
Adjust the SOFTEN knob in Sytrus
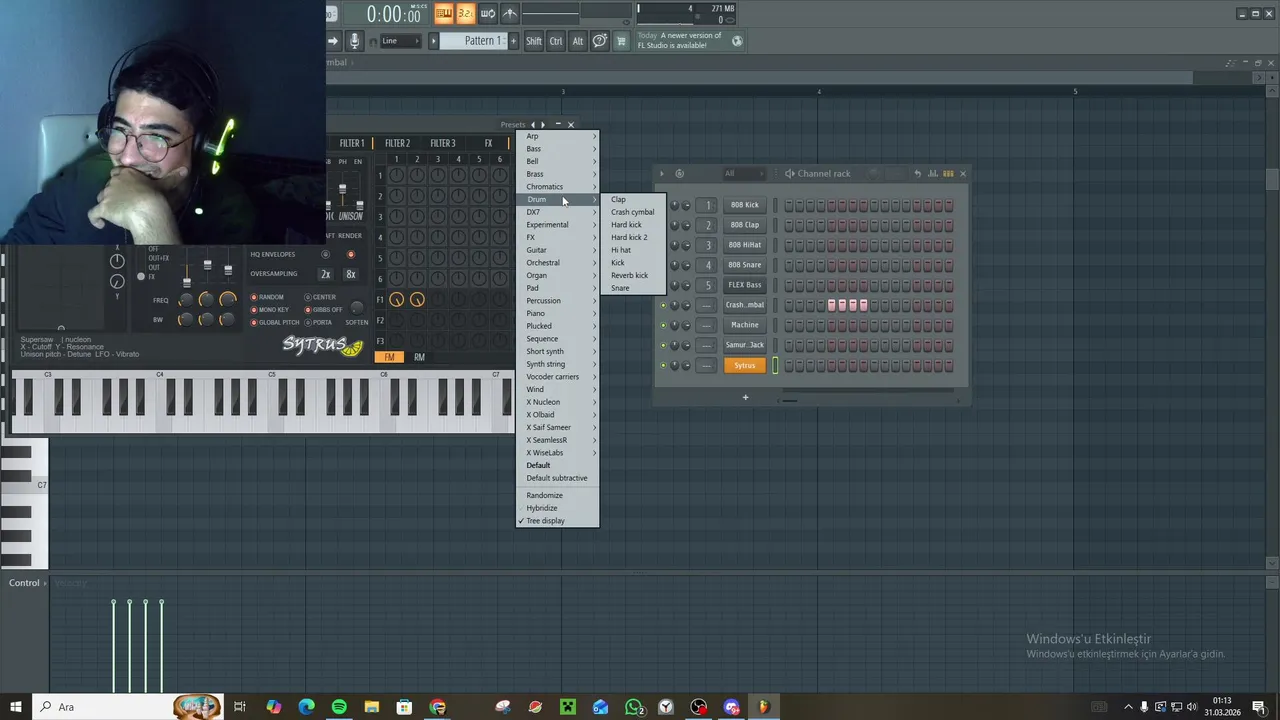point(357,308)
